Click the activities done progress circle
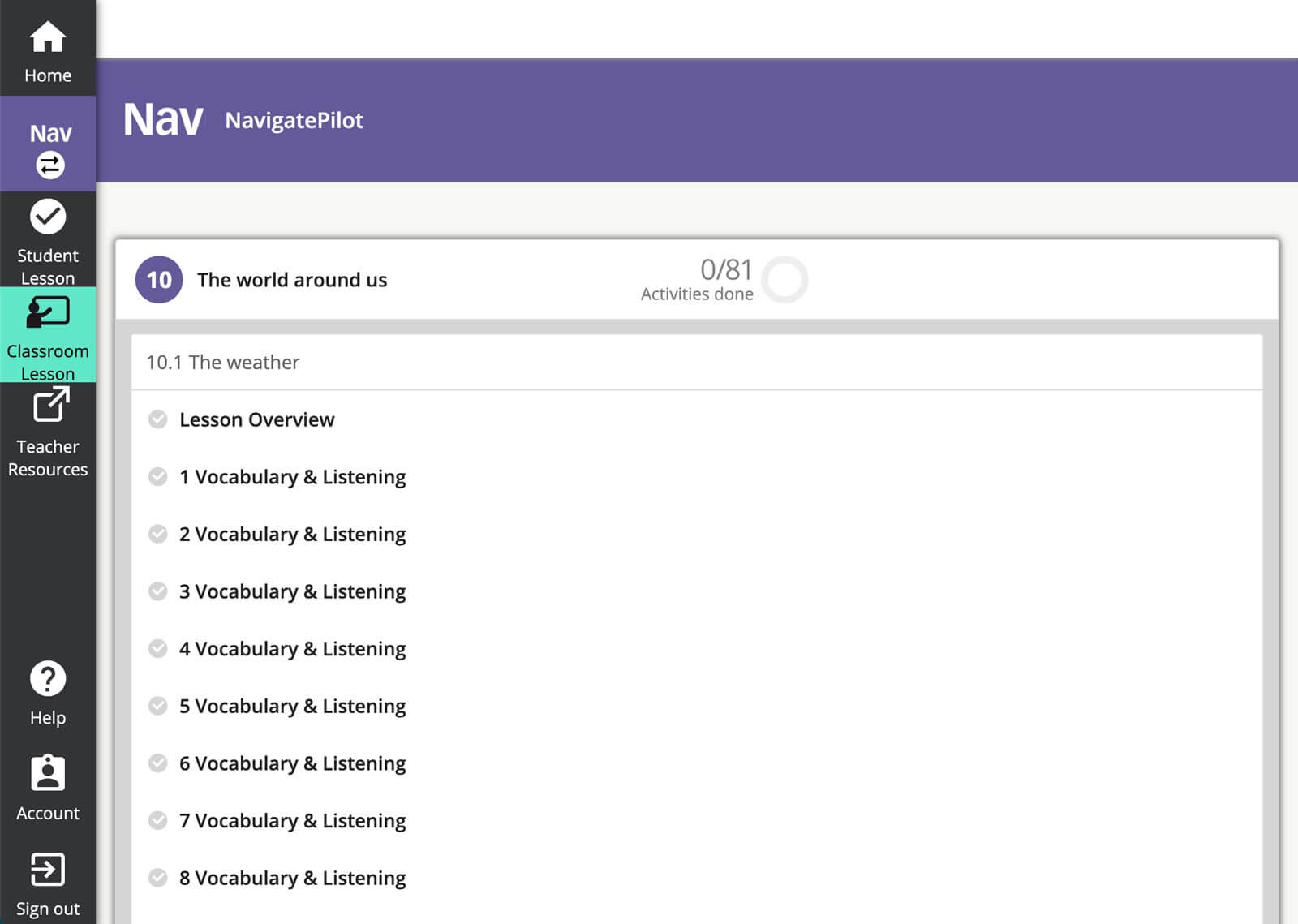1298x924 pixels. pos(784,280)
